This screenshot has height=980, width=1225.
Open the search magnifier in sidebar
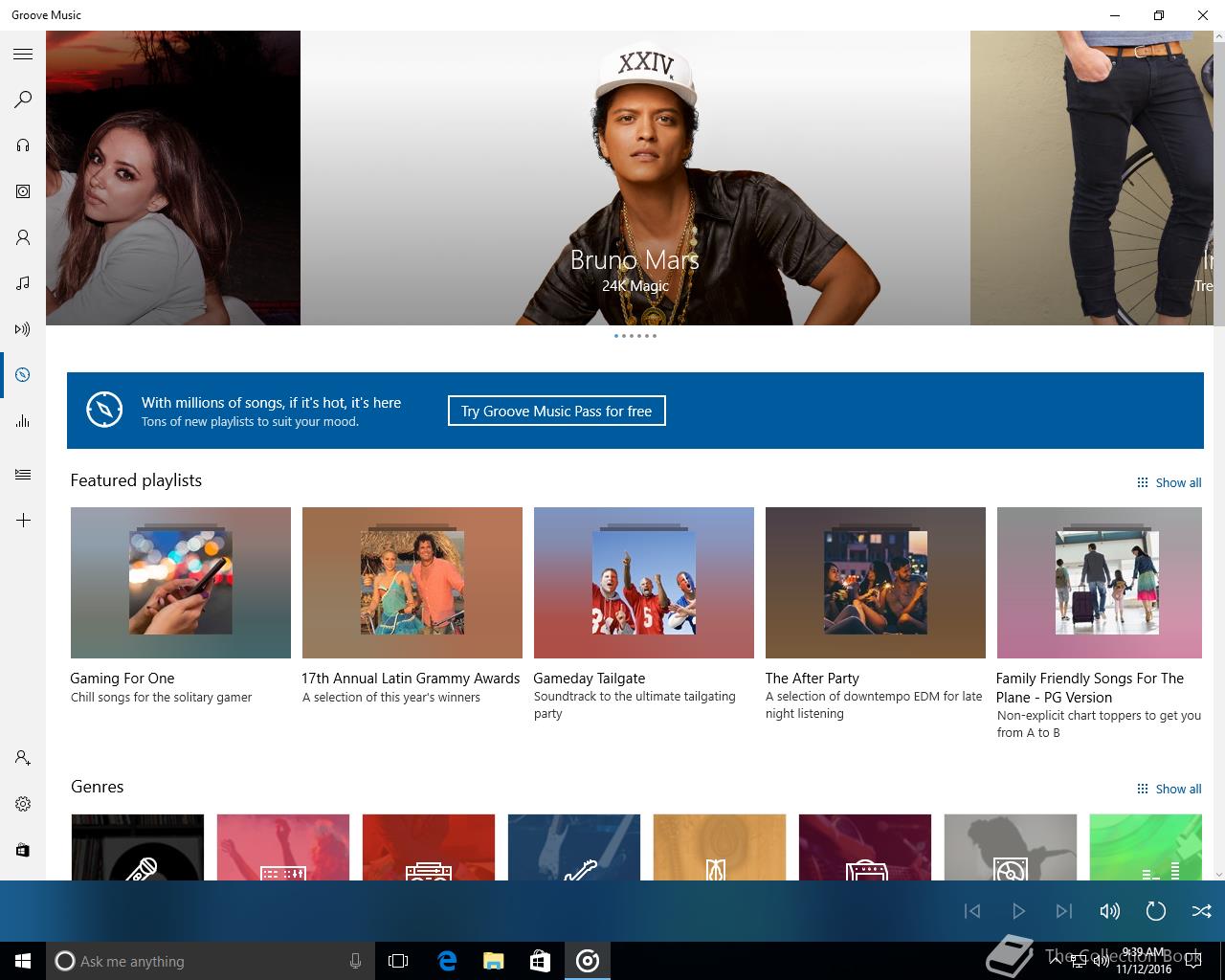(23, 100)
